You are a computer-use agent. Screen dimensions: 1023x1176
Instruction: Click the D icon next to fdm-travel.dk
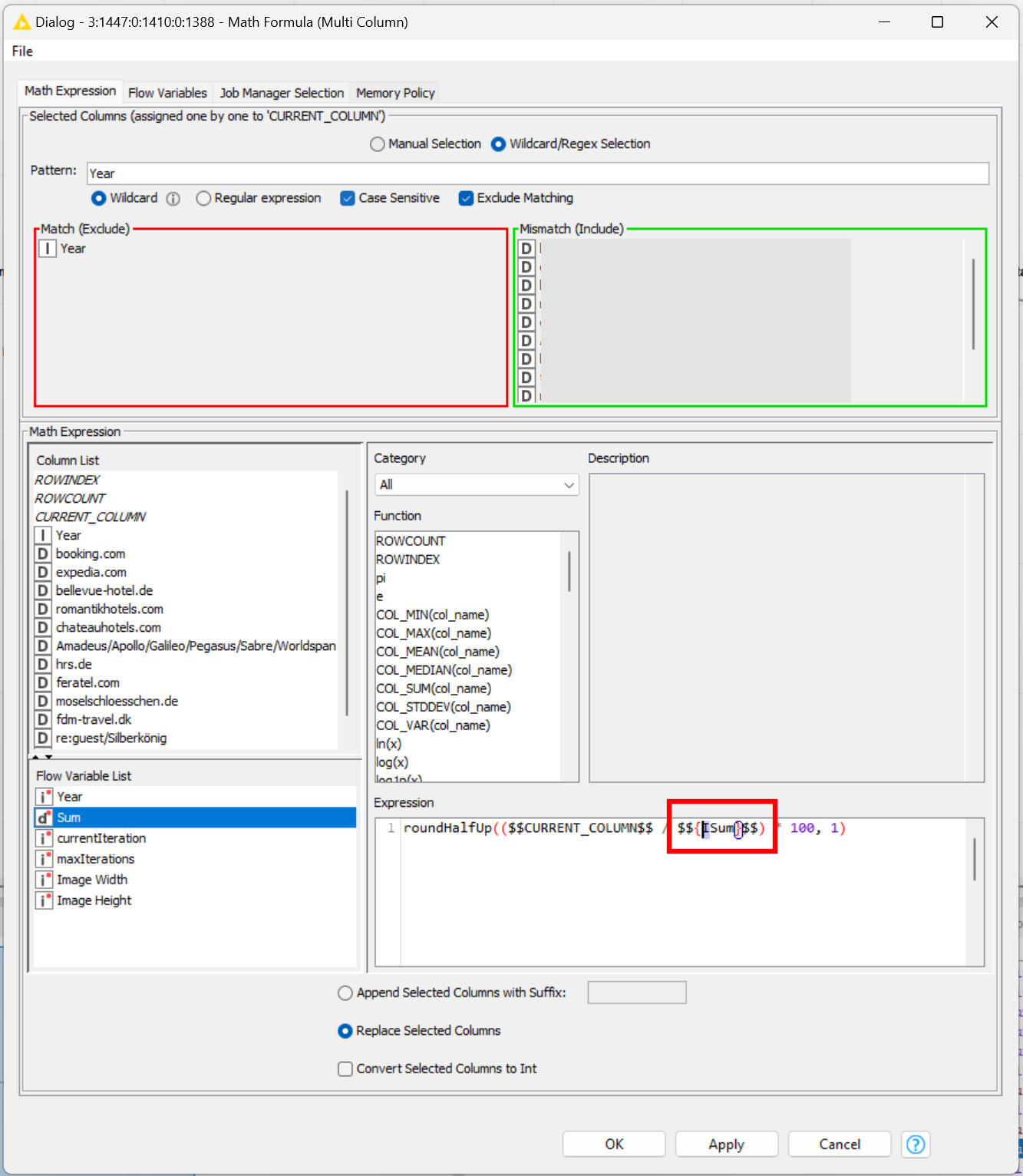click(43, 719)
